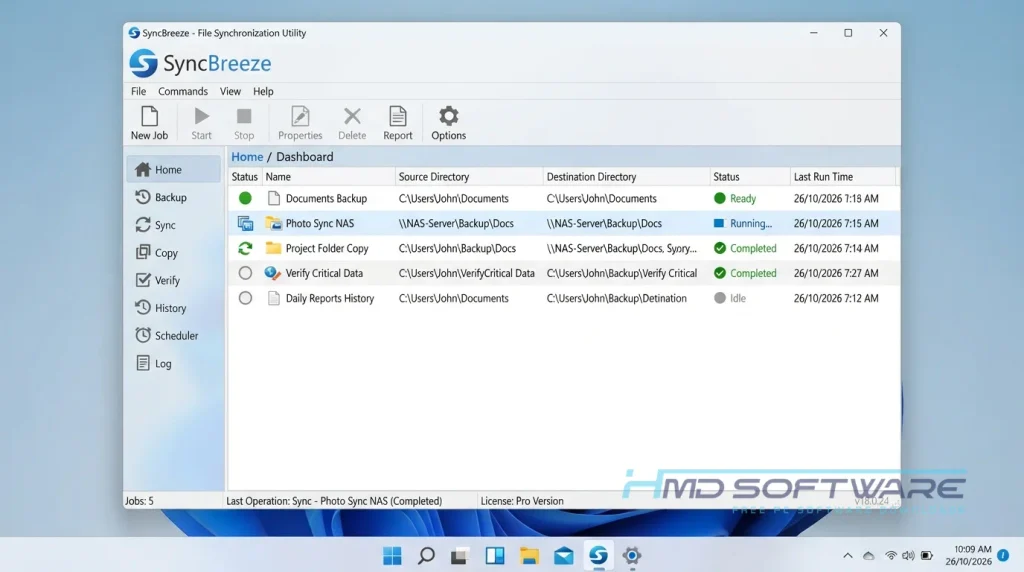The height and width of the screenshot is (572, 1024).
Task: Click status icon of Photo Sync NAS row
Action: 245,223
